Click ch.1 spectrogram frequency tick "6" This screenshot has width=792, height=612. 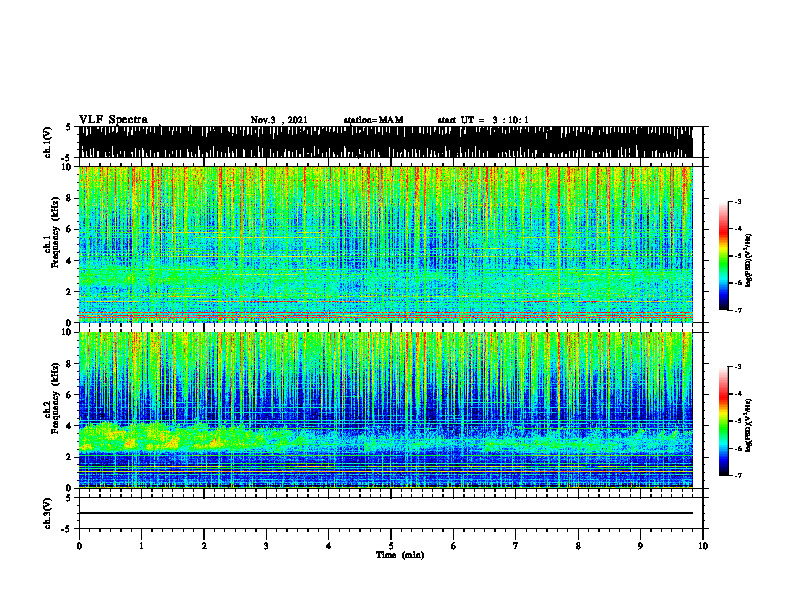pos(70,229)
